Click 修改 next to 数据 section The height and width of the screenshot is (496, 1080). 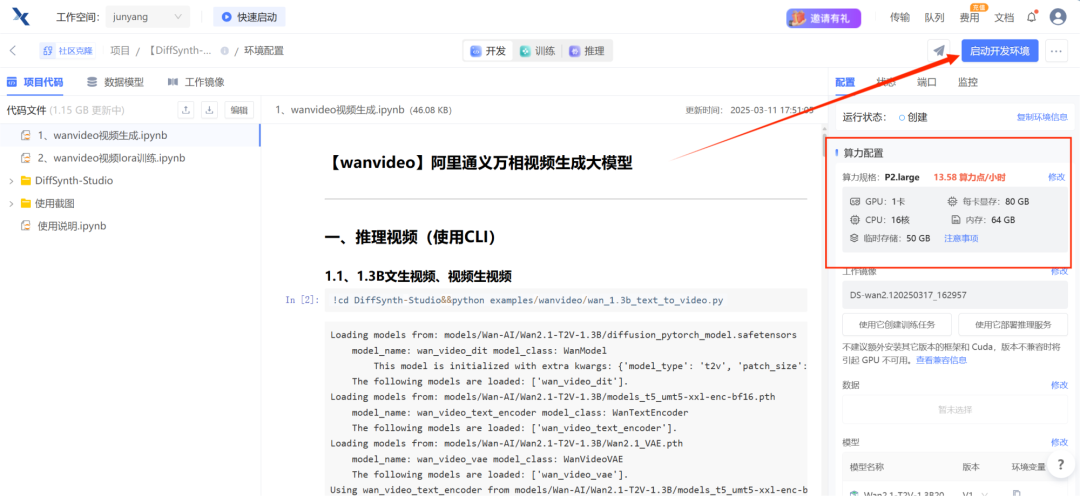[x=1059, y=385]
